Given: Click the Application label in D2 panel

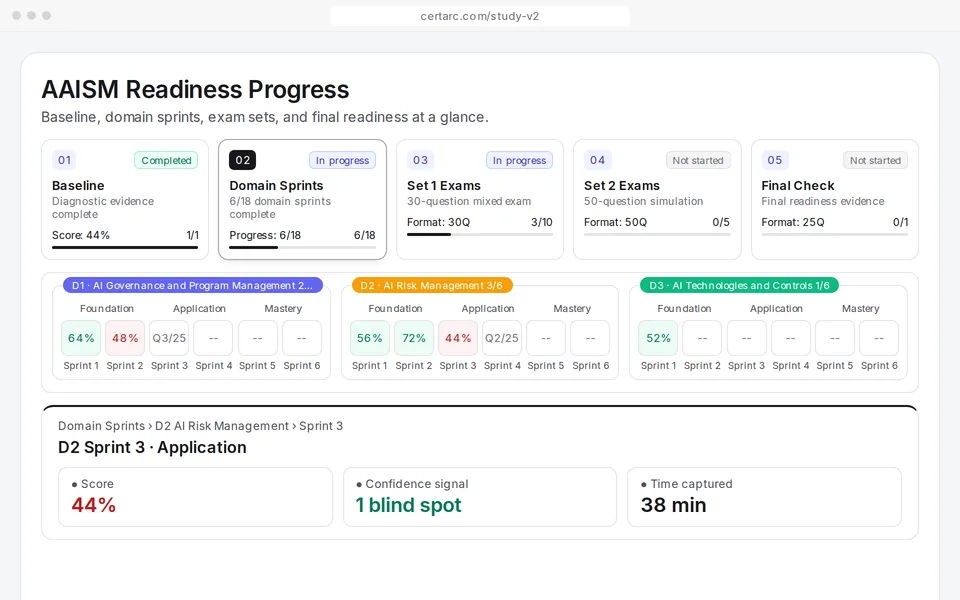Looking at the screenshot, I should click(488, 309).
